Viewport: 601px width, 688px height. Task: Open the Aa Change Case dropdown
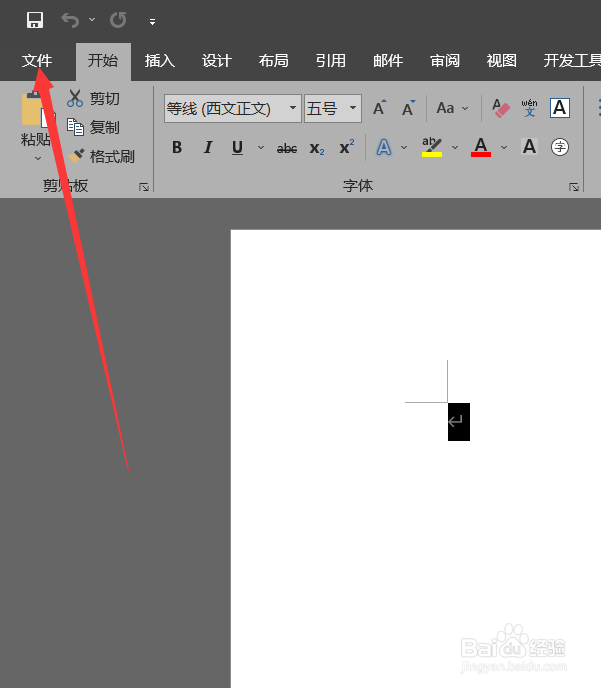pyautogui.click(x=452, y=108)
